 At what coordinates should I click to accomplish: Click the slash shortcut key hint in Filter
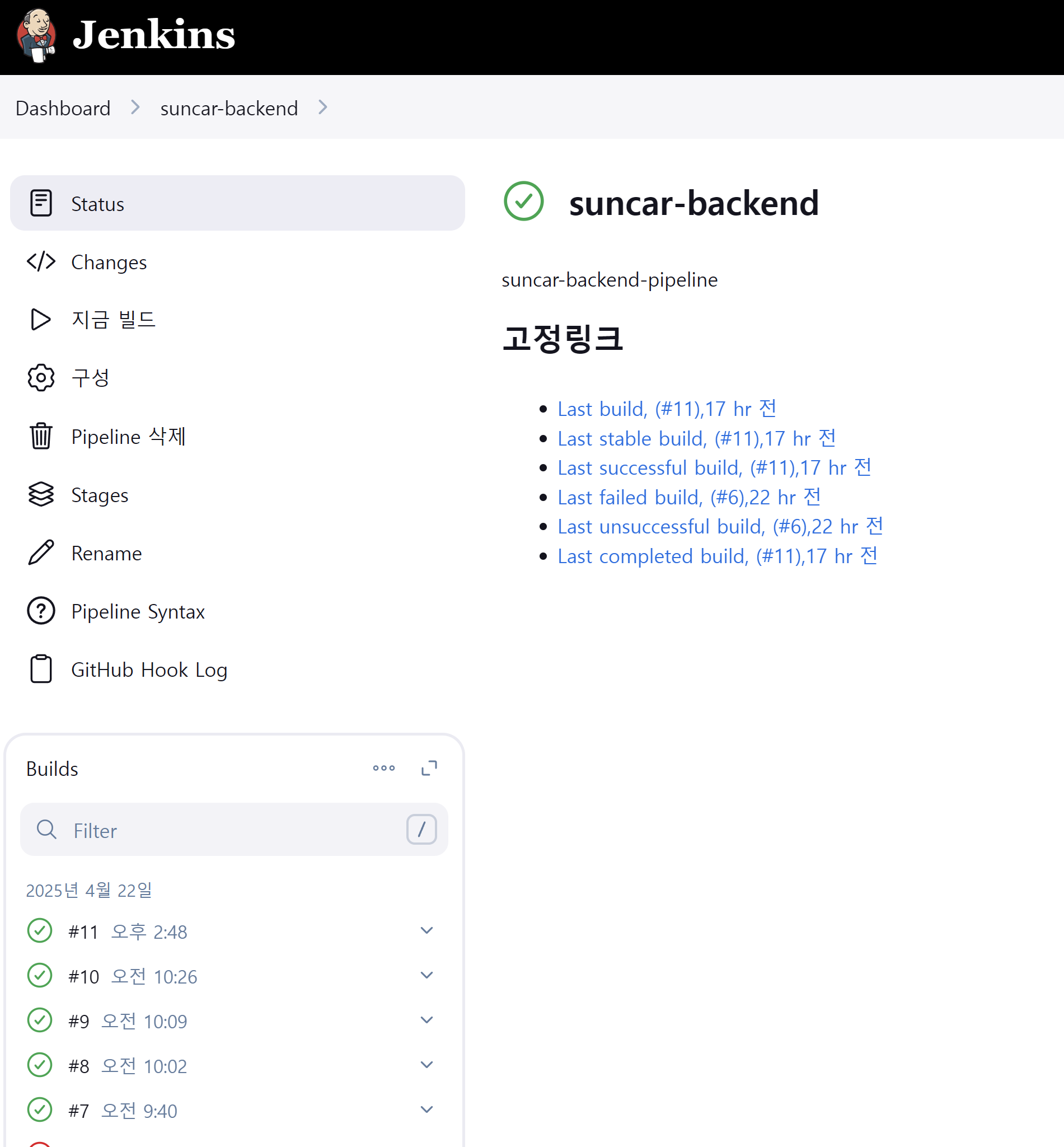point(421,830)
